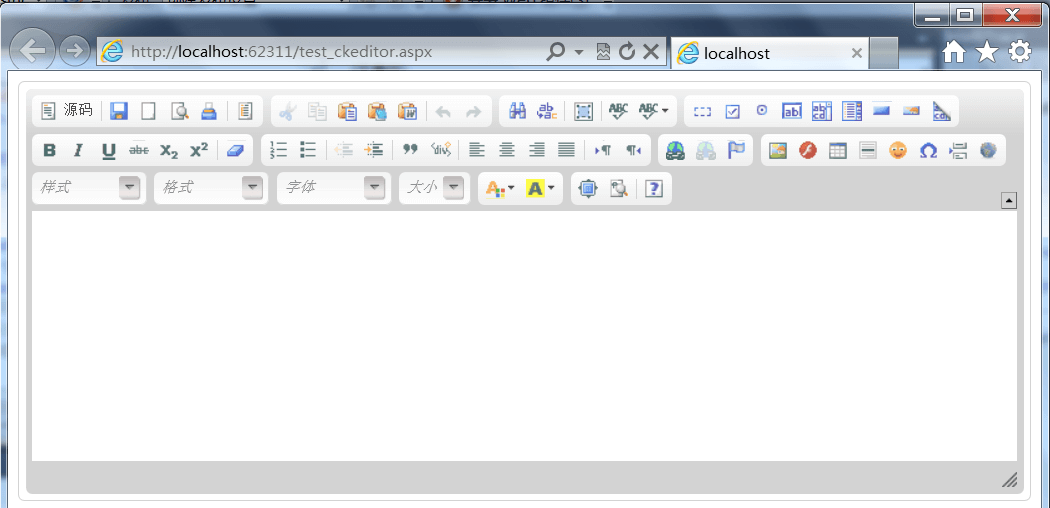This screenshot has height=508, width=1050.
Task: Toggle Underline formatting
Action: [x=108, y=150]
